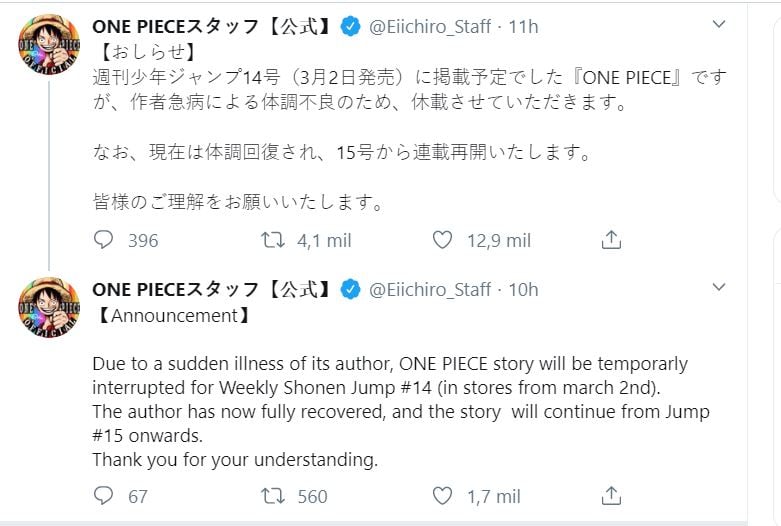Viewport: 781px width, 526px height.
Task: Open more options for the second tweet
Action: 718,288
